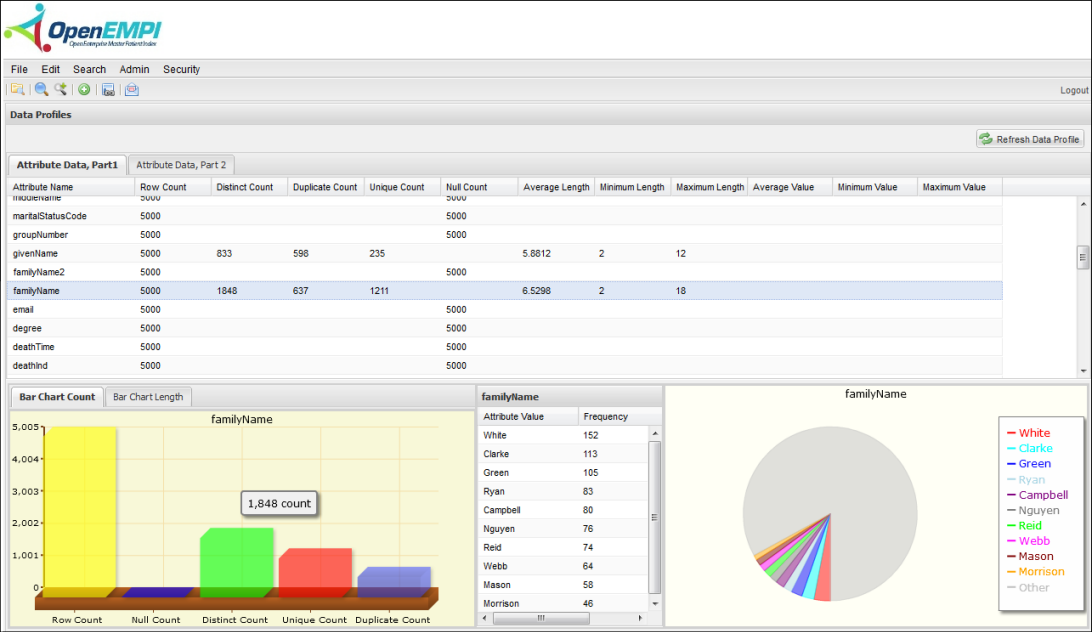Click the White legend entry in pie chart
Screen dimensions: 1092x632
[1028, 433]
